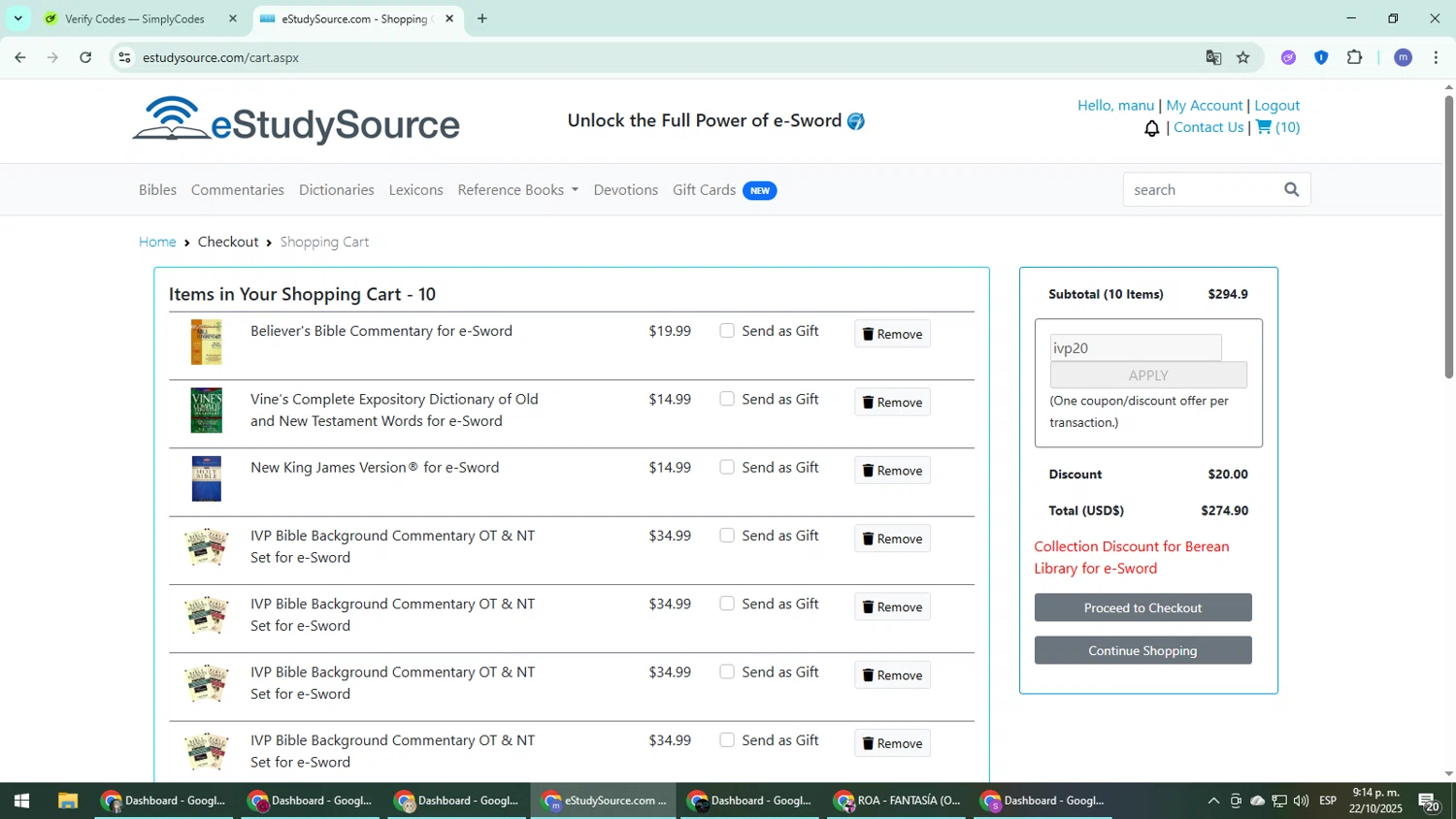
Task: Open the volume icon in system tray
Action: click(1301, 801)
